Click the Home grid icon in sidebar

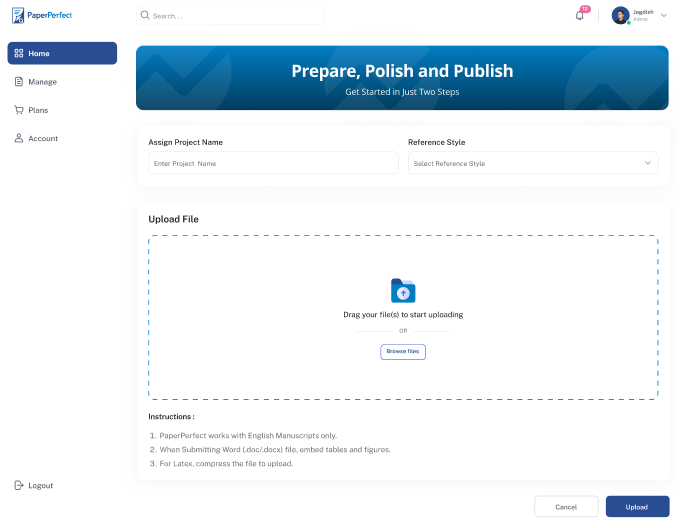pos(19,53)
